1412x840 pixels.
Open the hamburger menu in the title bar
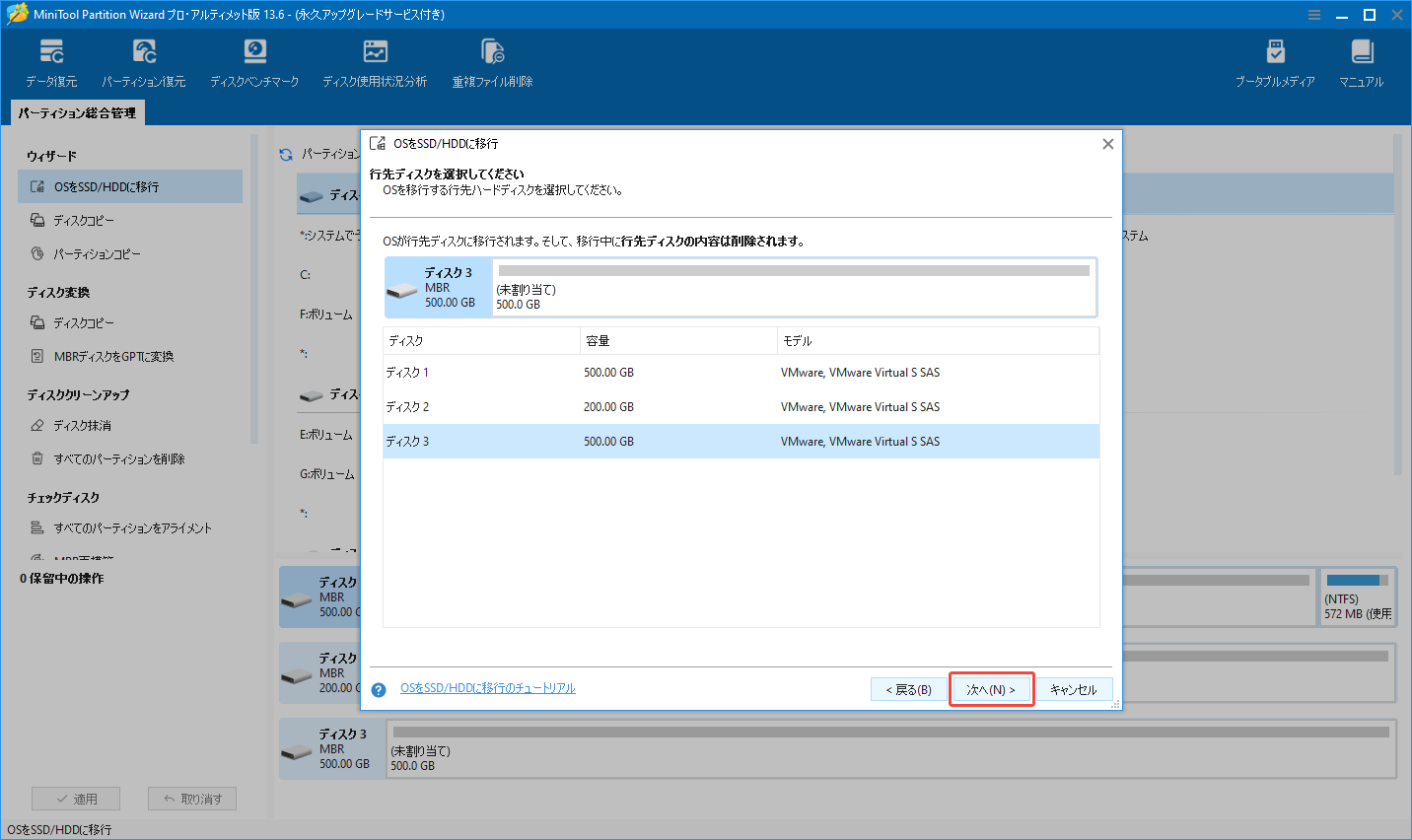click(1314, 14)
